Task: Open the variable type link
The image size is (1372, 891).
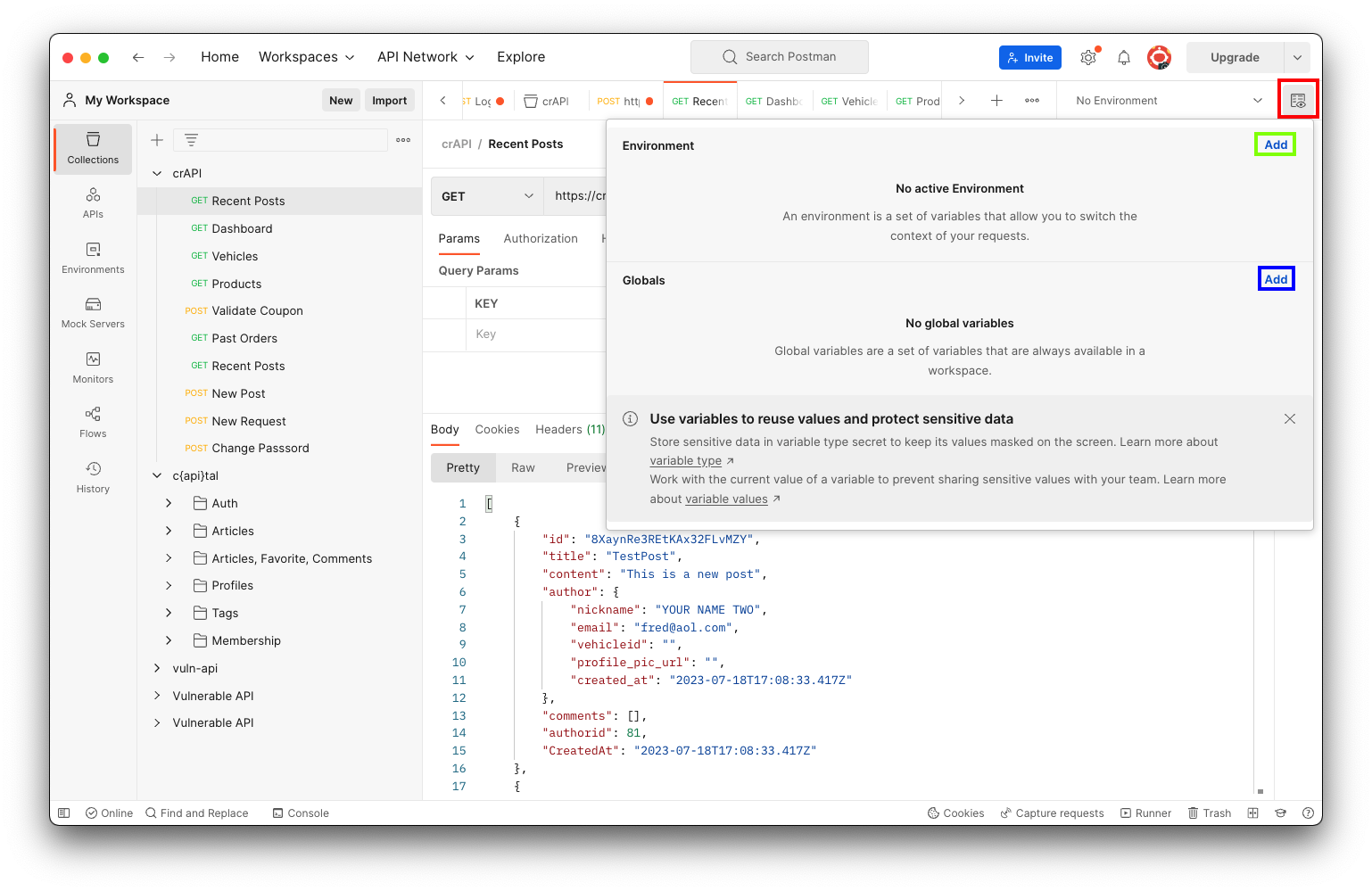Action: pyautogui.click(x=686, y=461)
